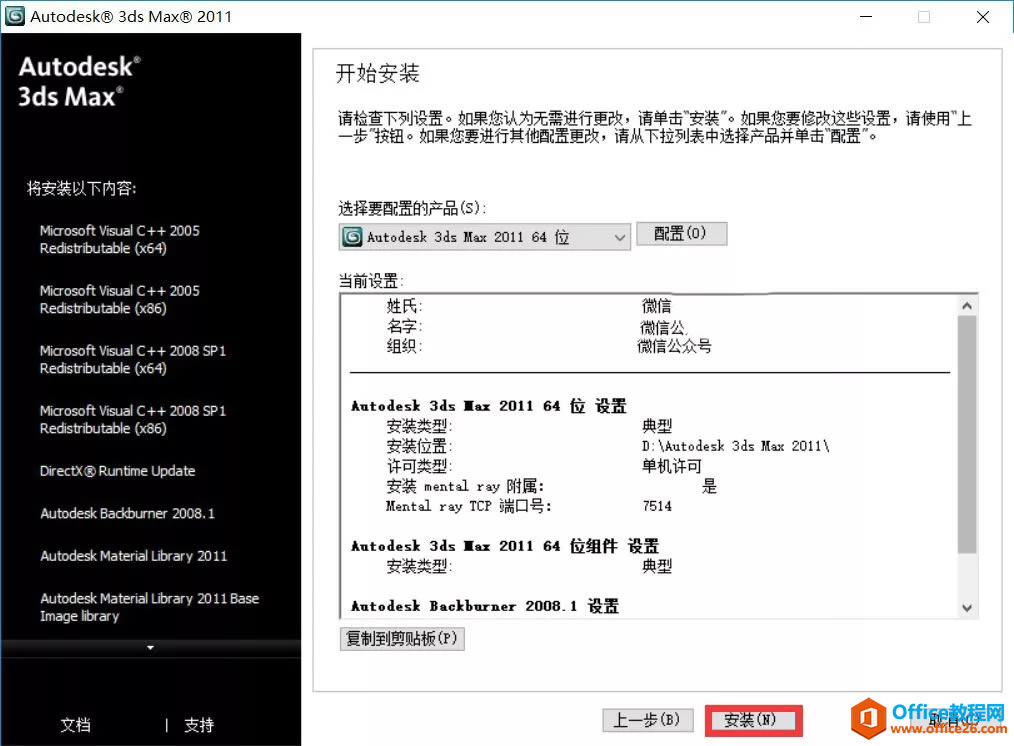Select the Autodesk Material Library 2011 entry
The height and width of the screenshot is (746, 1014).
133,556
